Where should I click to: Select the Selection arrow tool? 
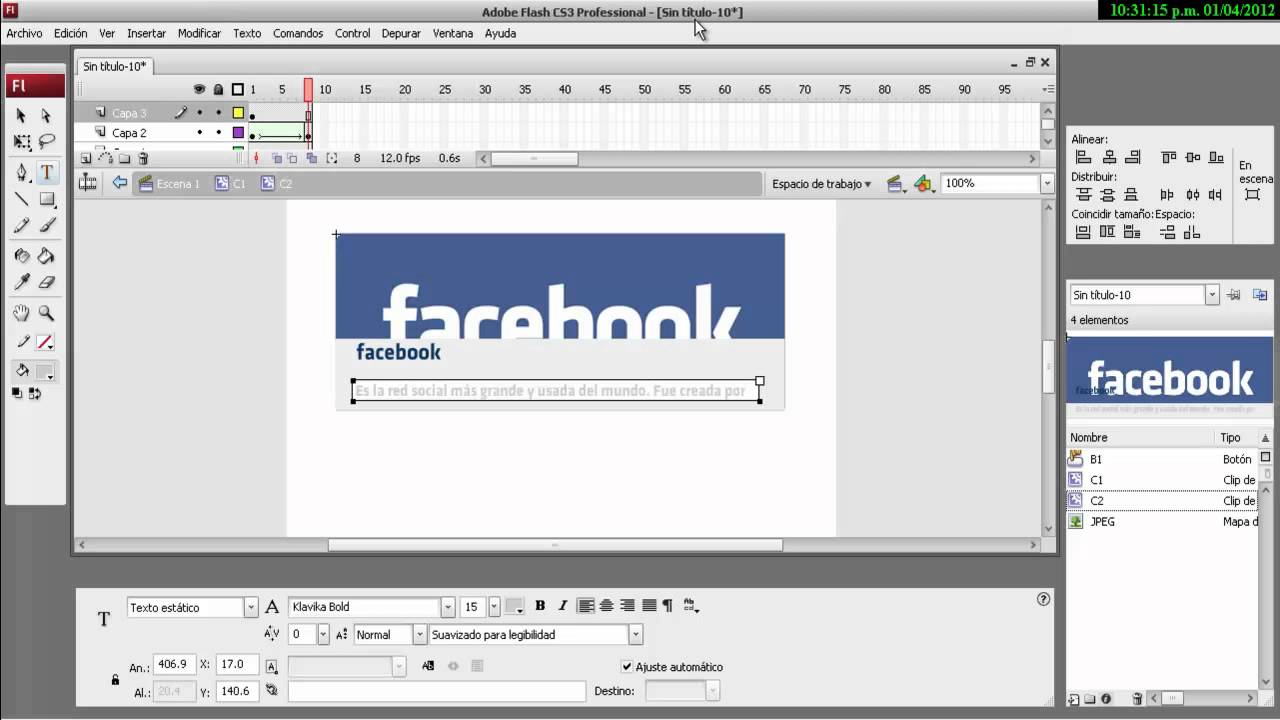(x=21, y=116)
